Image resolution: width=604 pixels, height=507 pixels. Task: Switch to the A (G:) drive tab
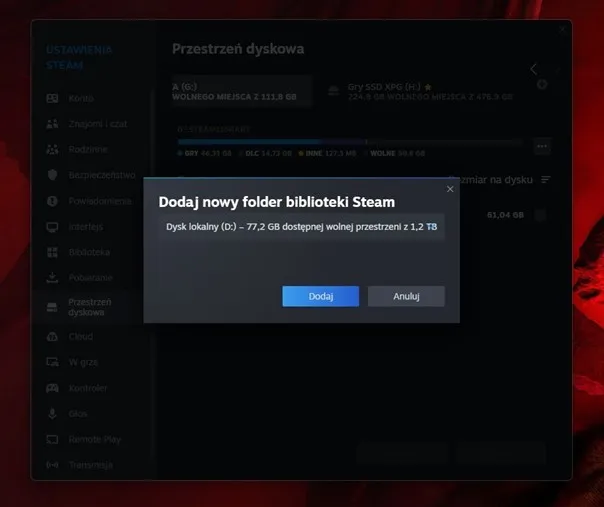pyautogui.click(x=241, y=91)
